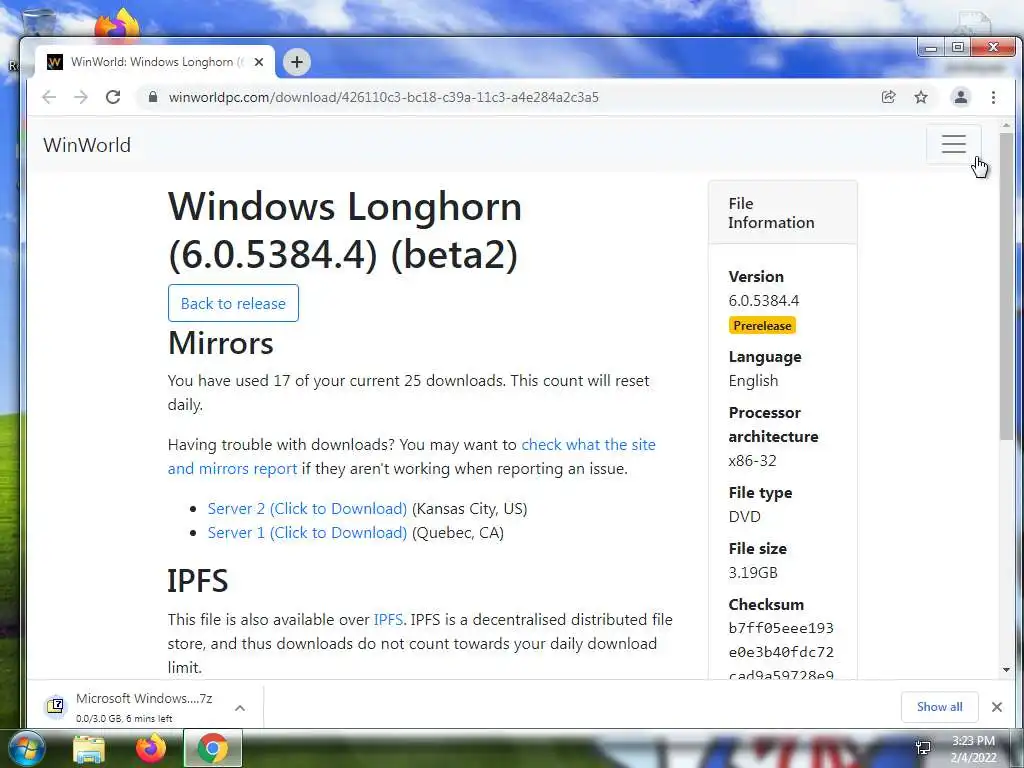The width and height of the screenshot is (1024, 768).
Task: Bookmark this page with the star icon
Action: click(921, 97)
